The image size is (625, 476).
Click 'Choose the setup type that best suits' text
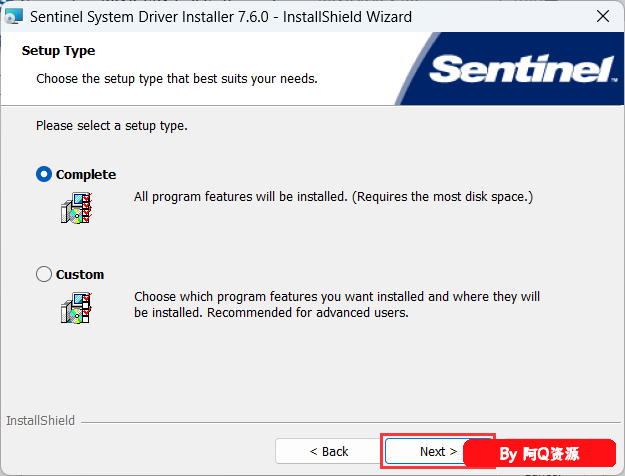pos(177,79)
